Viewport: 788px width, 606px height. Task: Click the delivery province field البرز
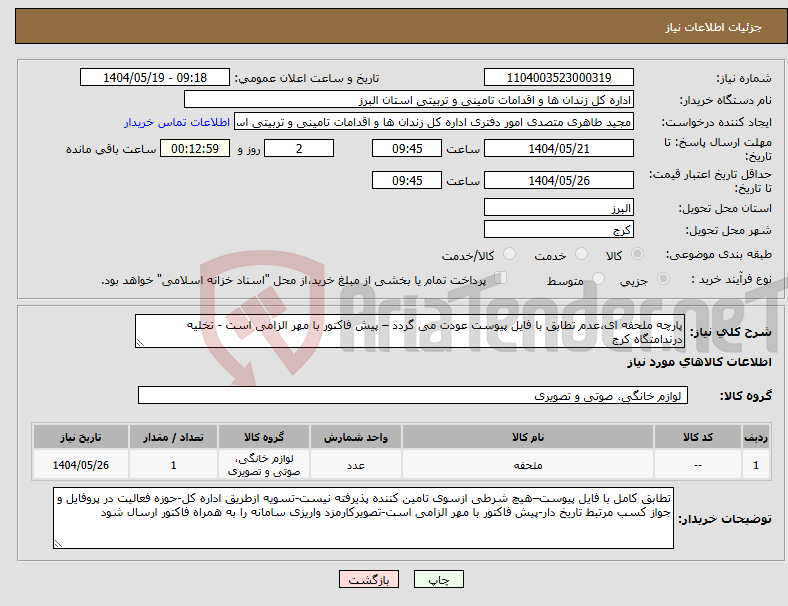pyautogui.click(x=558, y=208)
